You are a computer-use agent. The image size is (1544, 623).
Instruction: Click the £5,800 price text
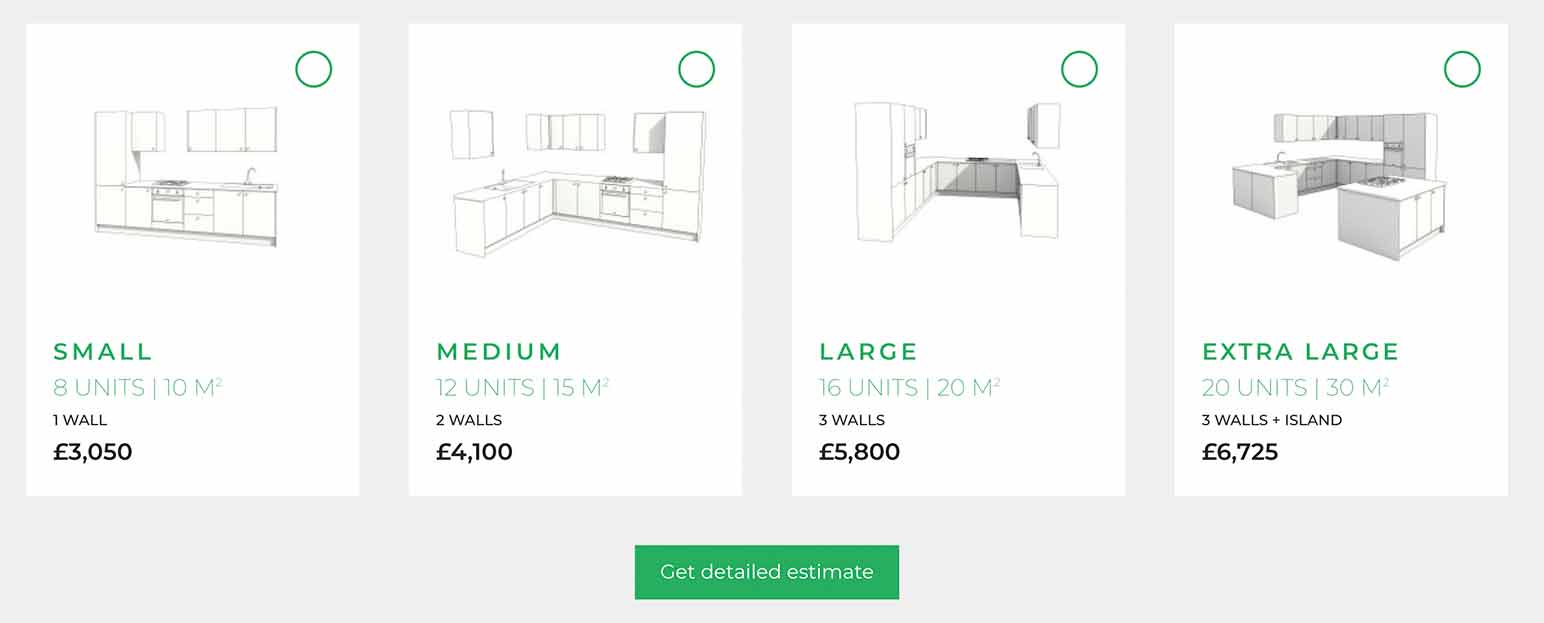tap(859, 452)
